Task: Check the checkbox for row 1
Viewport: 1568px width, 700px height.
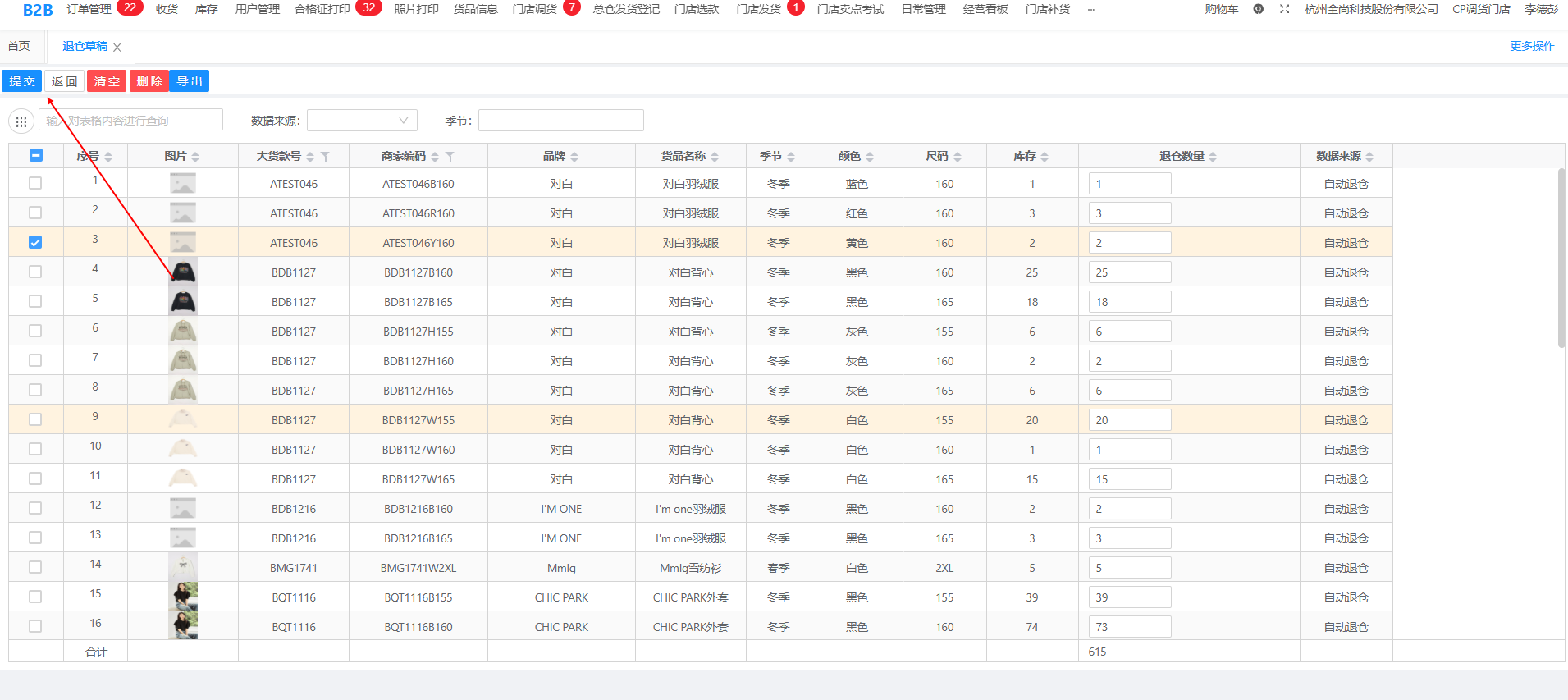Action: tap(35, 183)
